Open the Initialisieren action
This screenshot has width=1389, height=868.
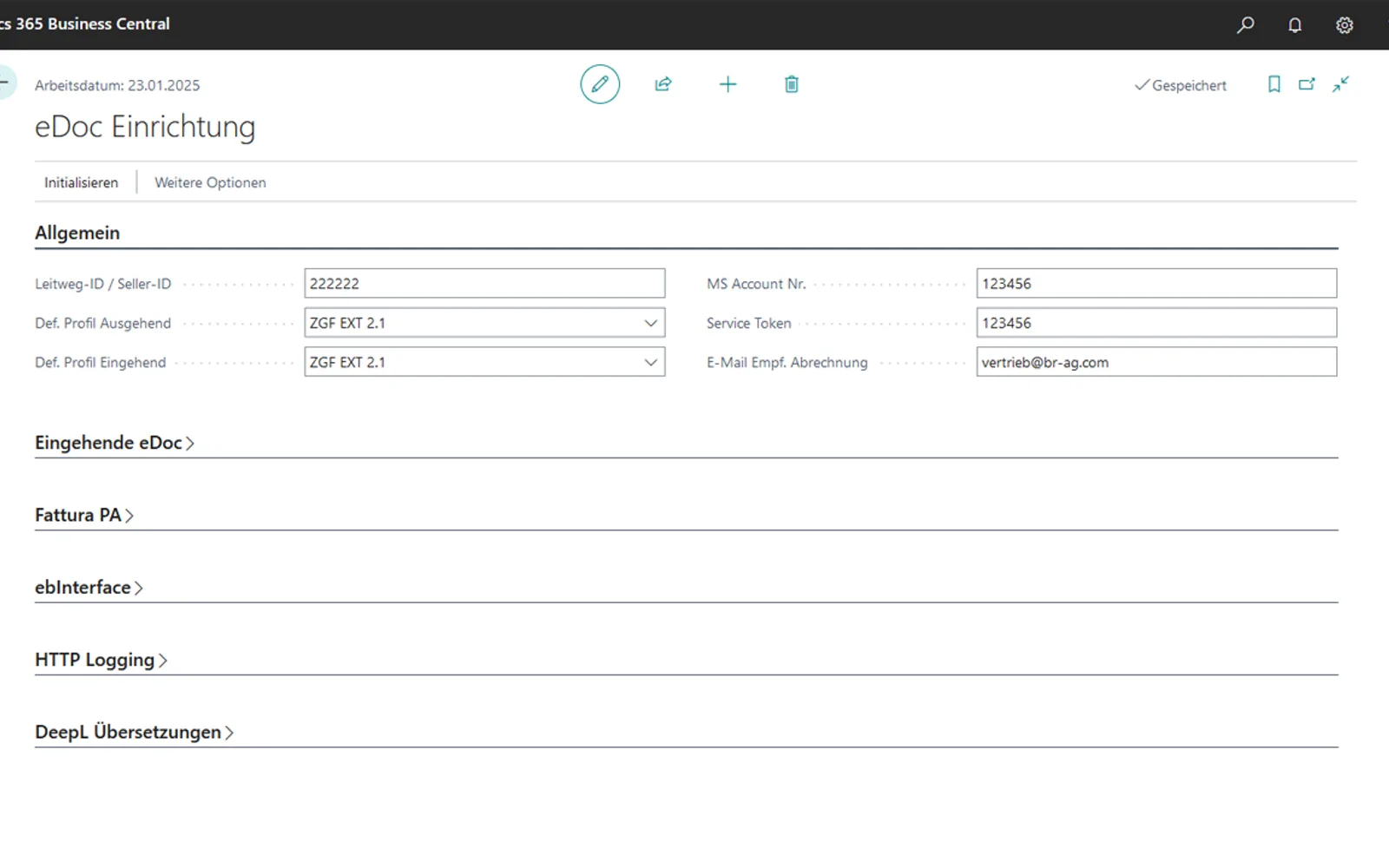coord(82,182)
